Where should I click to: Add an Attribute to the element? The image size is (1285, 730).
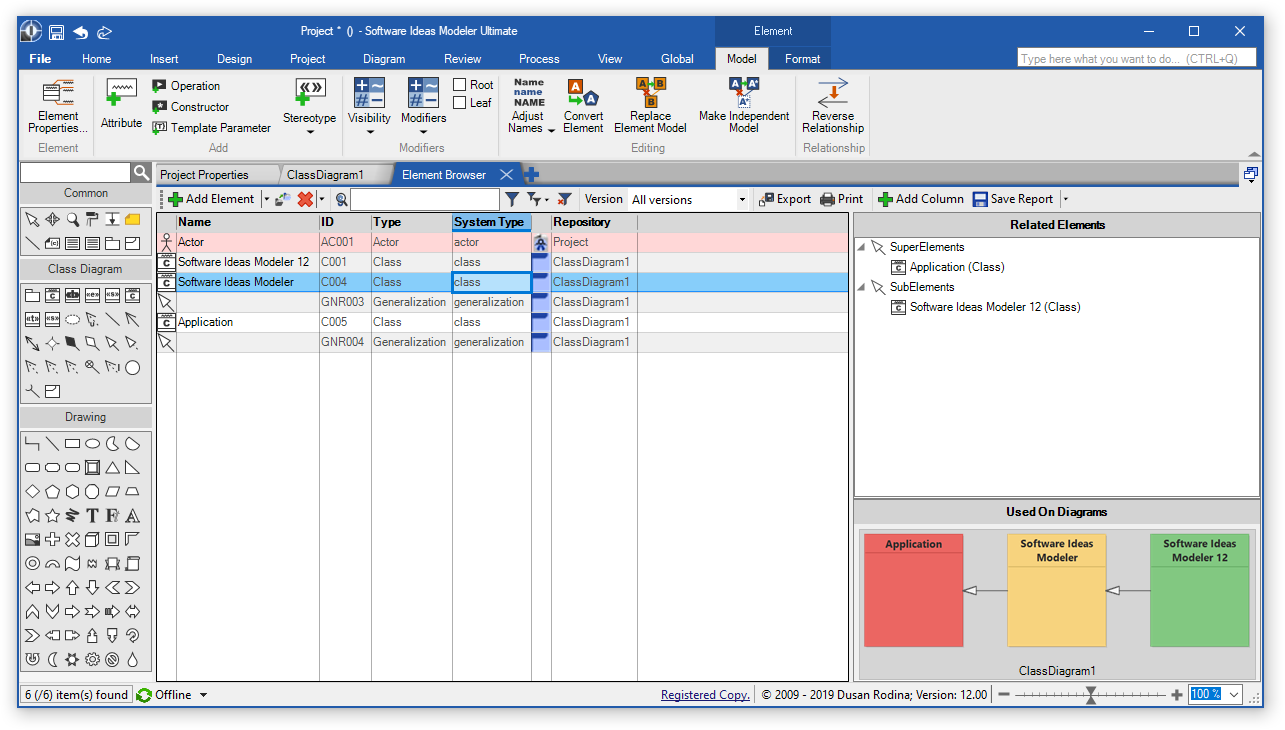pos(121,104)
